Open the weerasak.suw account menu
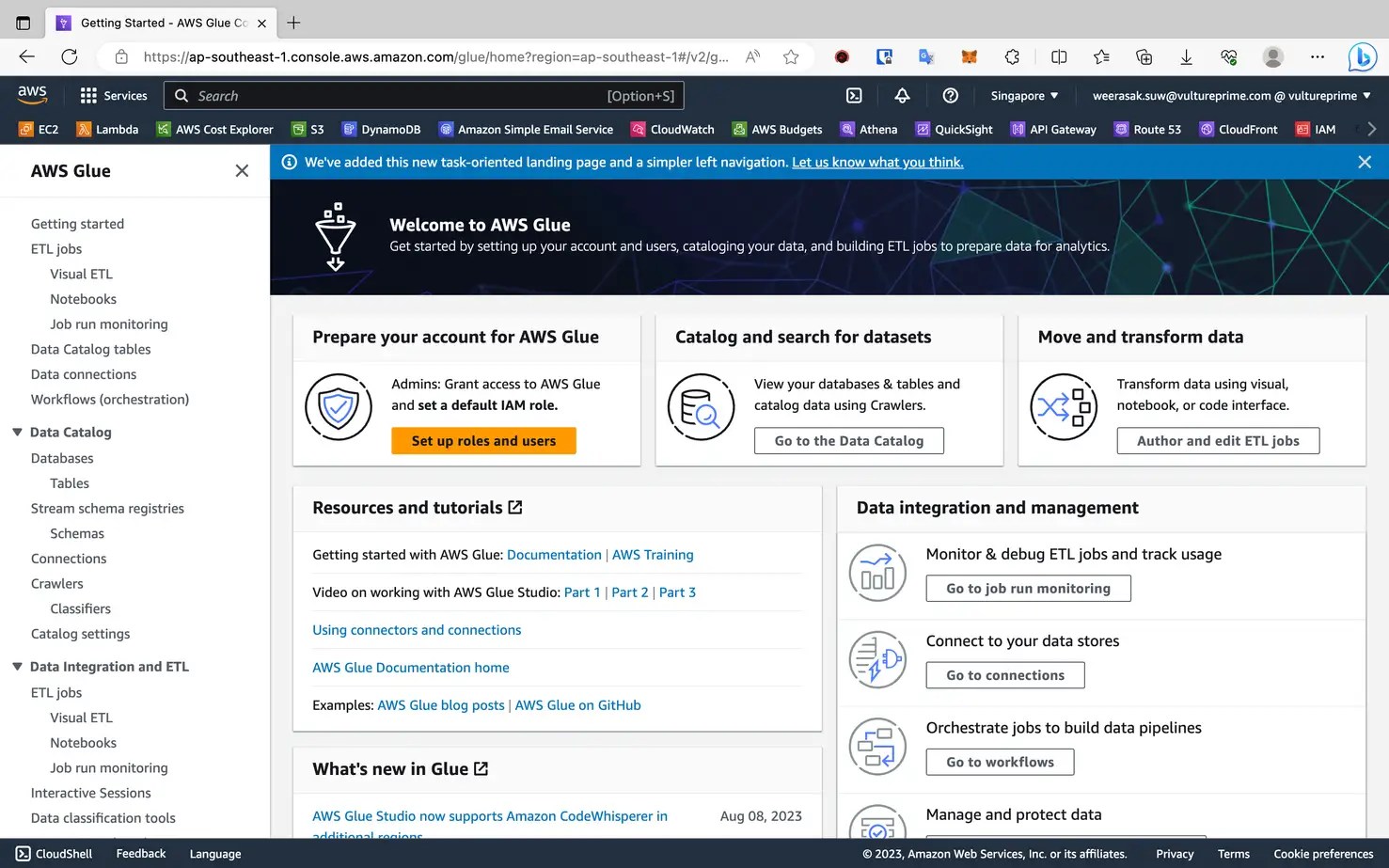The image size is (1389, 868). pyautogui.click(x=1231, y=96)
